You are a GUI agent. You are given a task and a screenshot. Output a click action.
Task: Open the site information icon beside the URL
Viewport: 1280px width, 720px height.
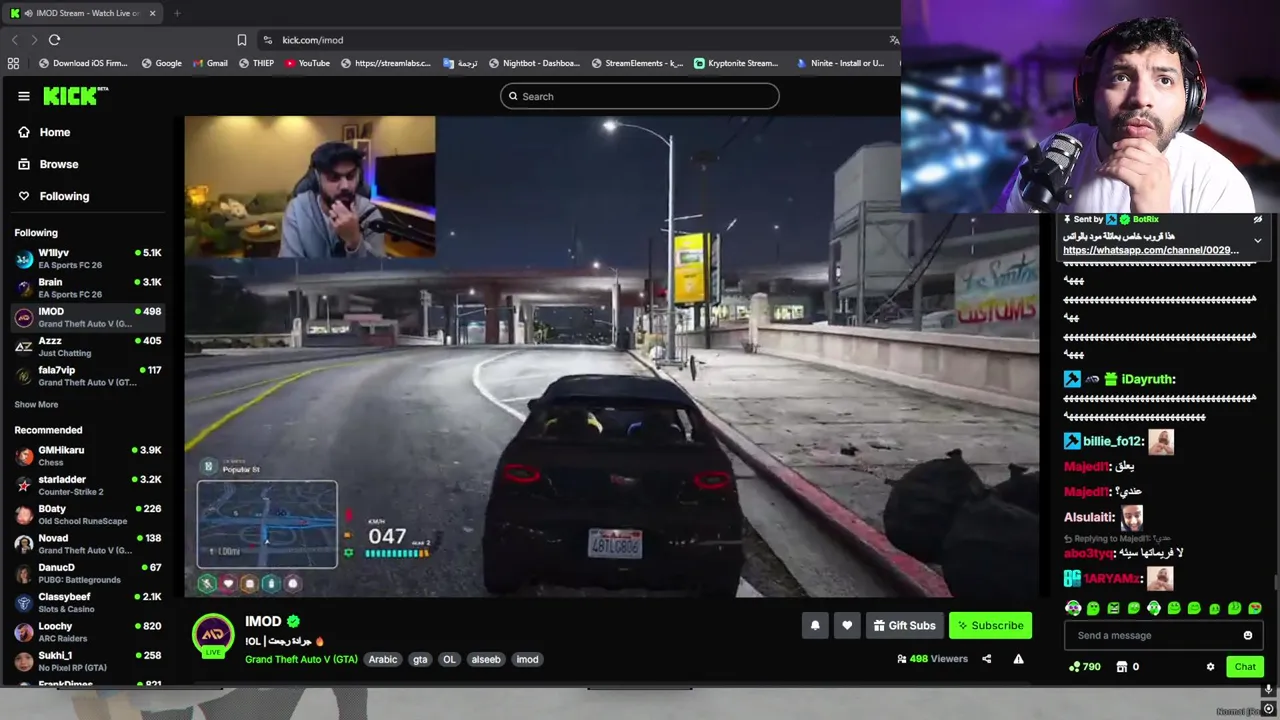(267, 40)
